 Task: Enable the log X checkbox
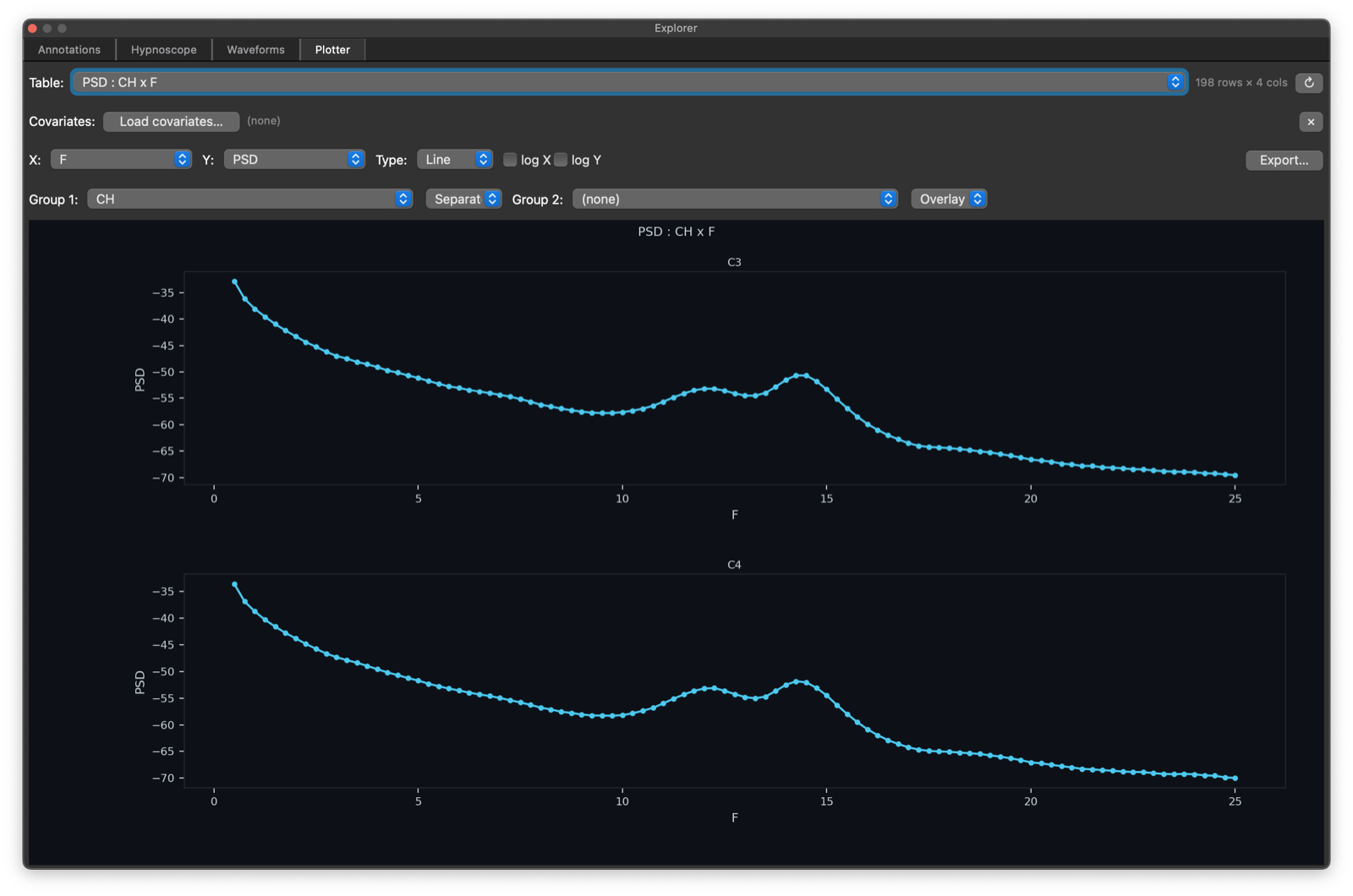coord(510,160)
